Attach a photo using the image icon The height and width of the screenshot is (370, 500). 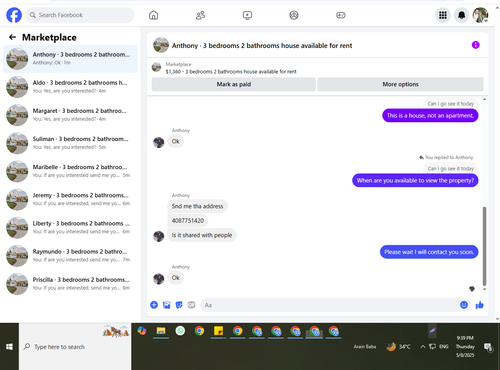pos(167,305)
